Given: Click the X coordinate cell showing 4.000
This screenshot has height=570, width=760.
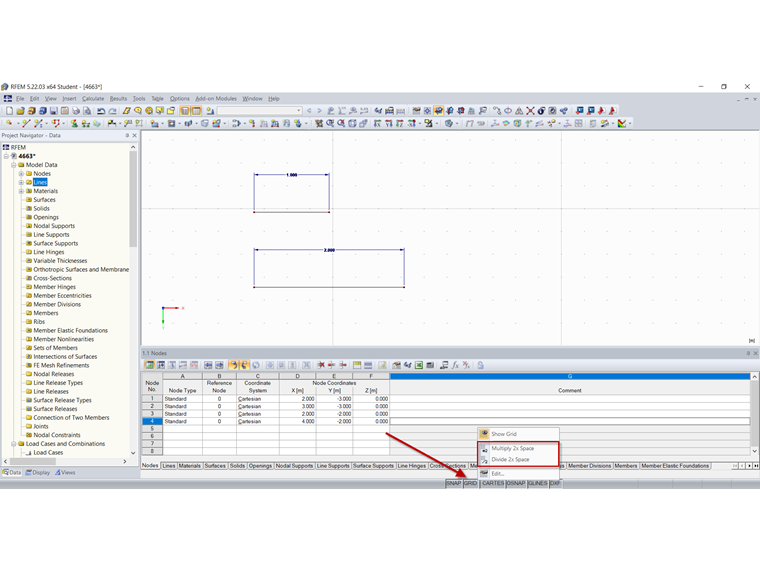Looking at the screenshot, I should click(x=298, y=422).
